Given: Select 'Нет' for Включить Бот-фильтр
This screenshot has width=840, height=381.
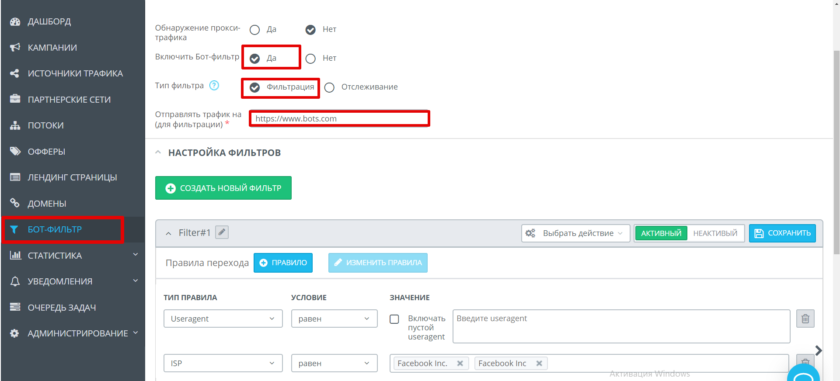Looking at the screenshot, I should click(x=311, y=58).
